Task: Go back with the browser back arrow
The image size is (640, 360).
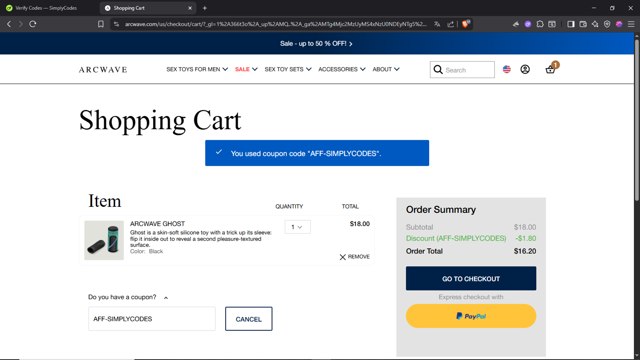Action: (x=9, y=24)
